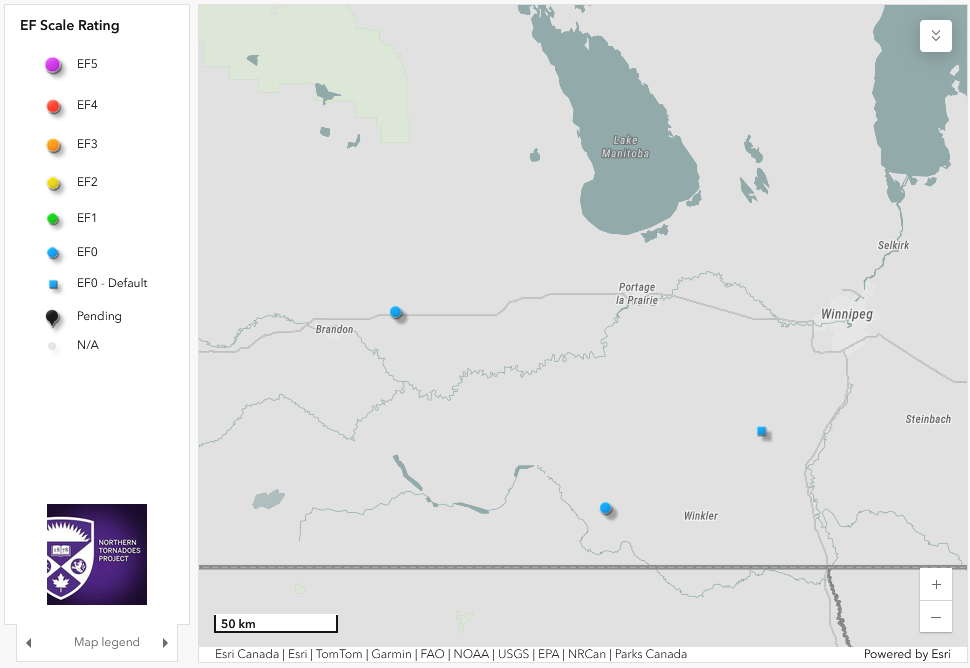Expand the collapsed map panel chevron
The width and height of the screenshot is (970, 668).
[x=935, y=36]
